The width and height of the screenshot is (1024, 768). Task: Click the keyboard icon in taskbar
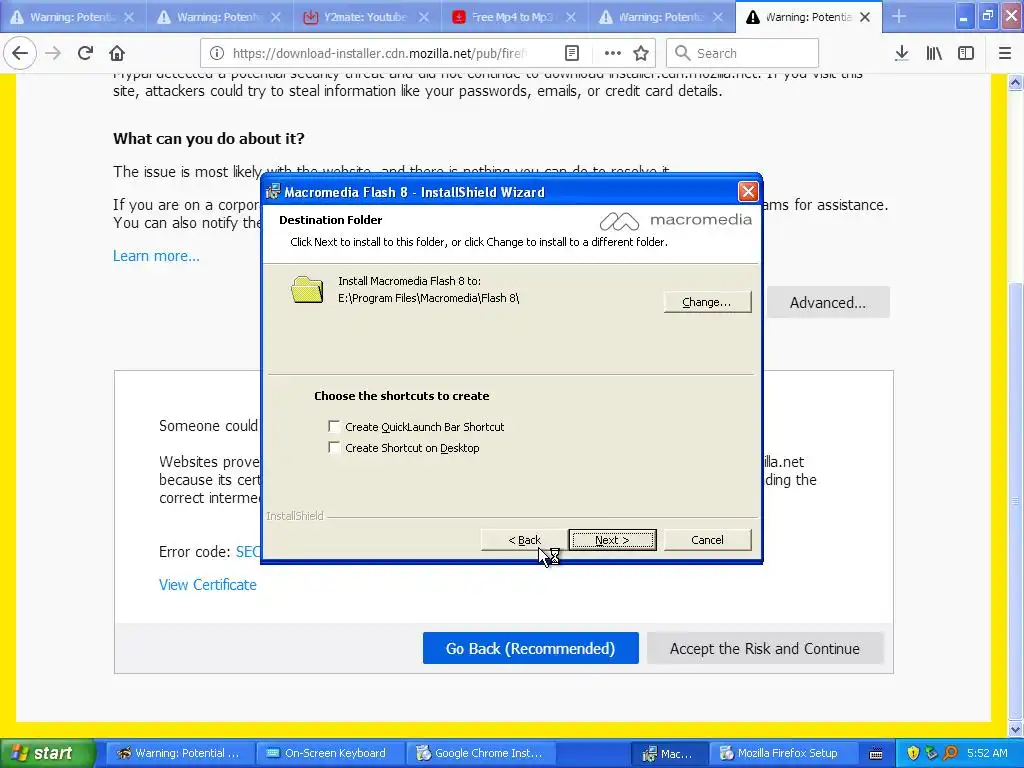point(876,754)
